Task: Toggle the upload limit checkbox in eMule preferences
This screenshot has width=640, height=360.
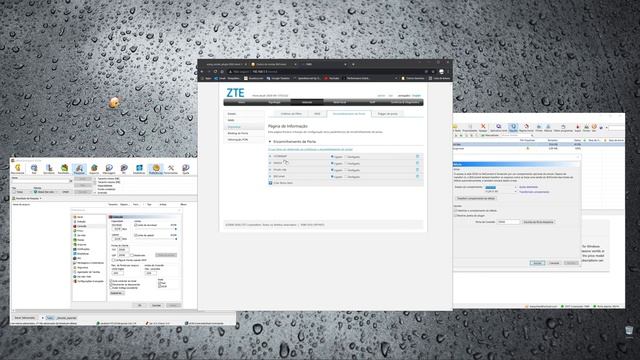Action: (x=136, y=236)
